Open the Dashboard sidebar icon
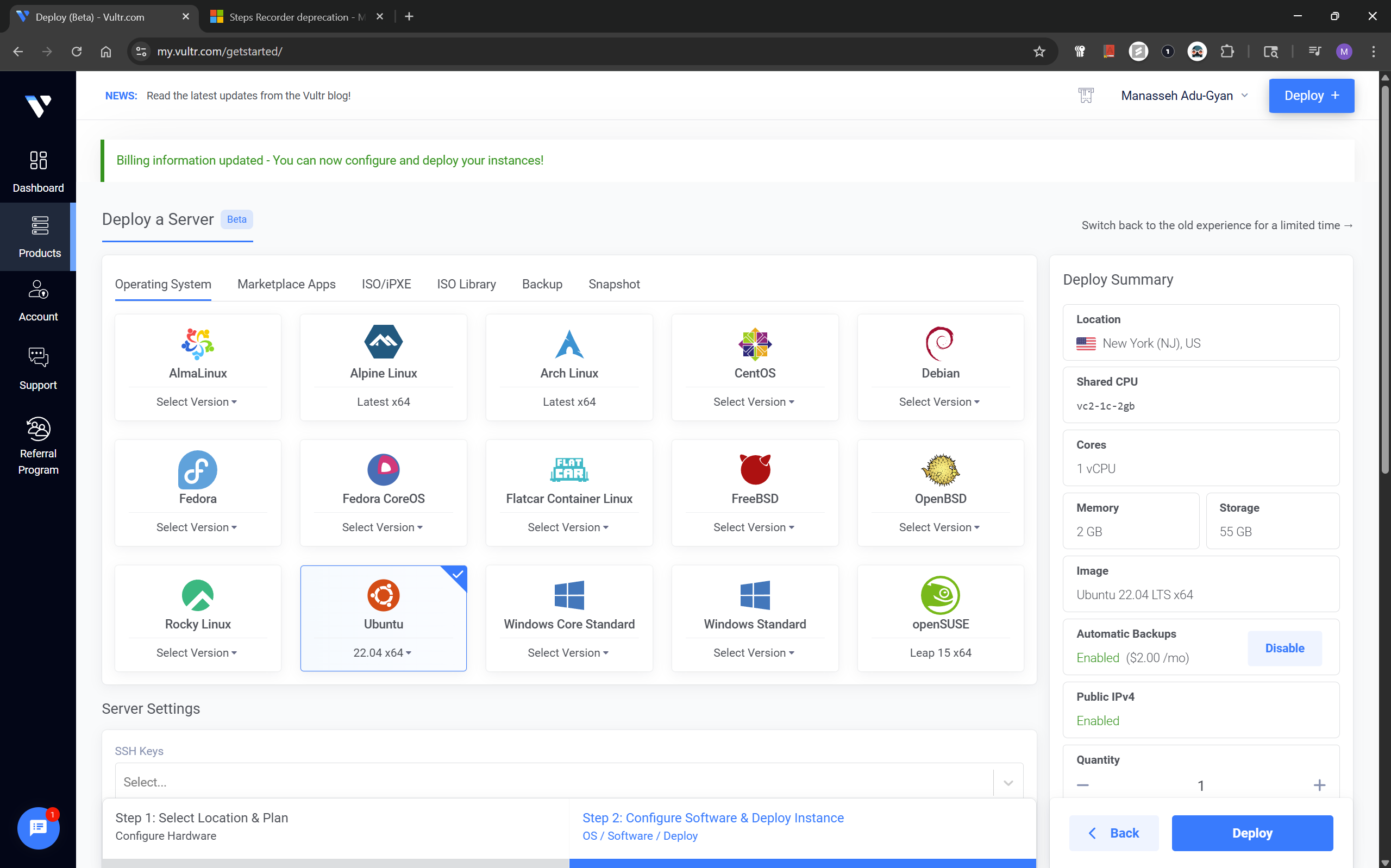1391x868 pixels. click(x=38, y=171)
